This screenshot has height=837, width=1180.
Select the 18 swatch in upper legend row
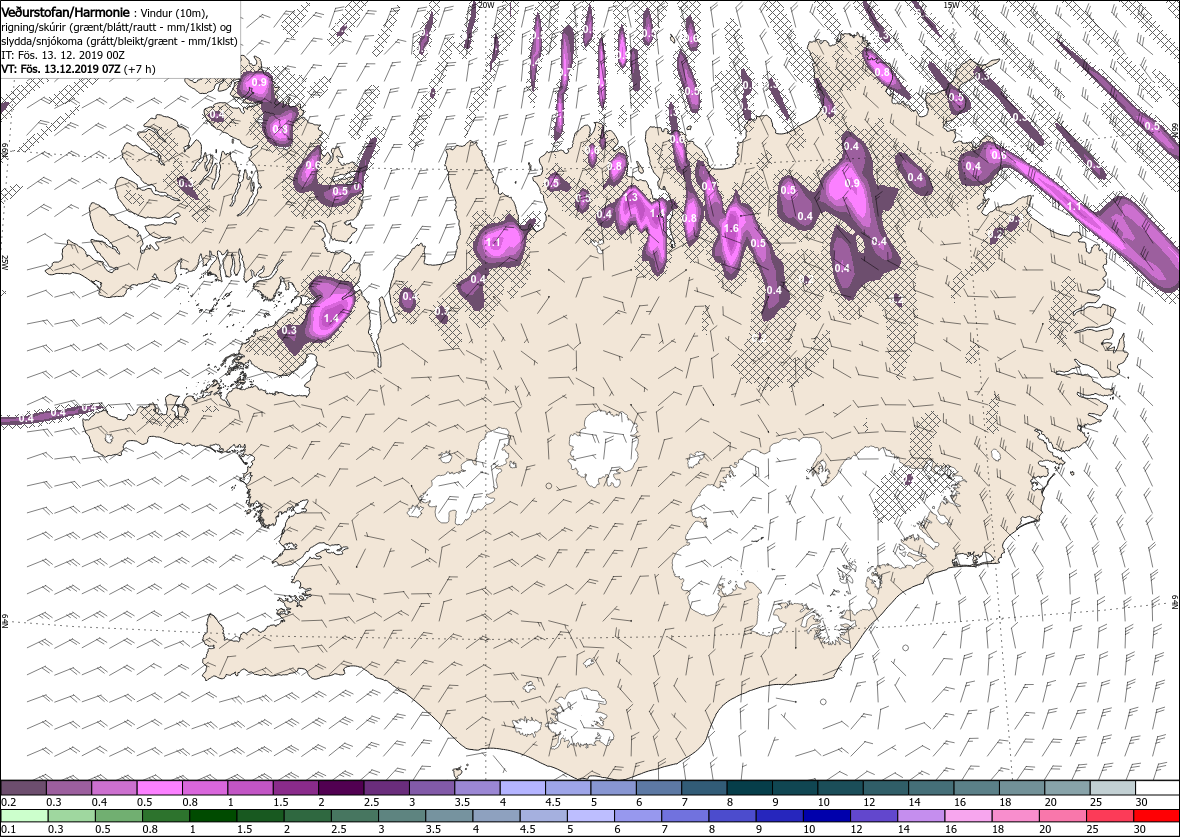point(1021,787)
